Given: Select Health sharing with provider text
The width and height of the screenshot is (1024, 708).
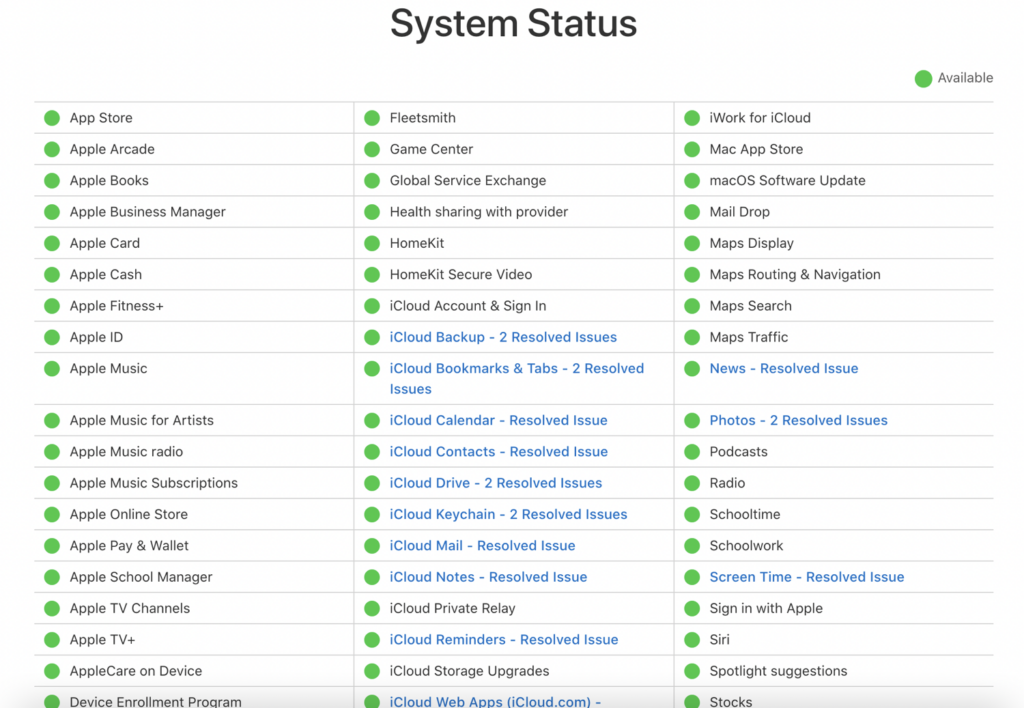Looking at the screenshot, I should (479, 212).
